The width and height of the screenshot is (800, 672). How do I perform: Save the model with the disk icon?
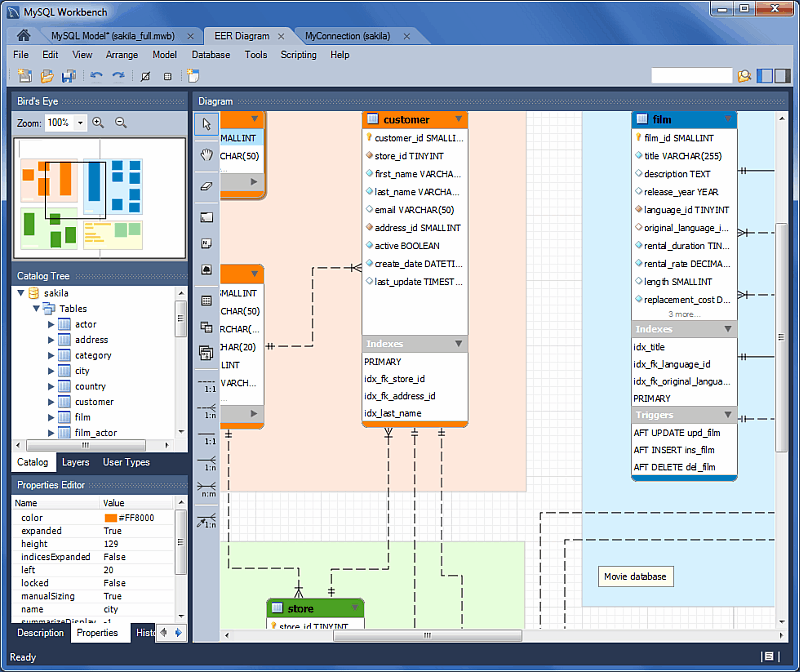pos(69,76)
